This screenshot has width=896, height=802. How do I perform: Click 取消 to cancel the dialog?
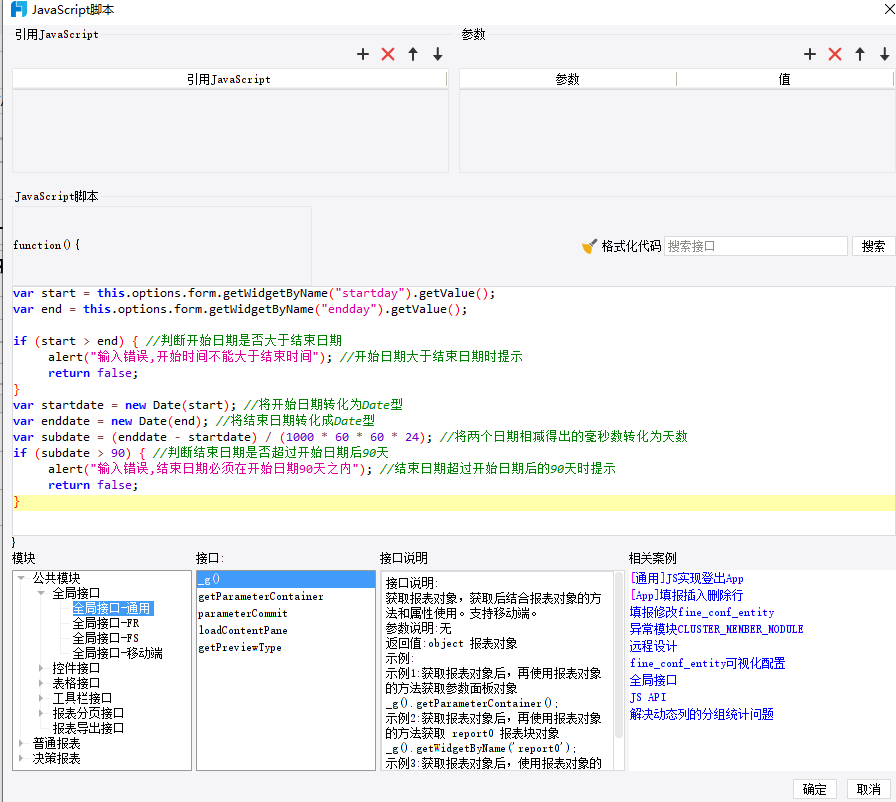(869, 789)
